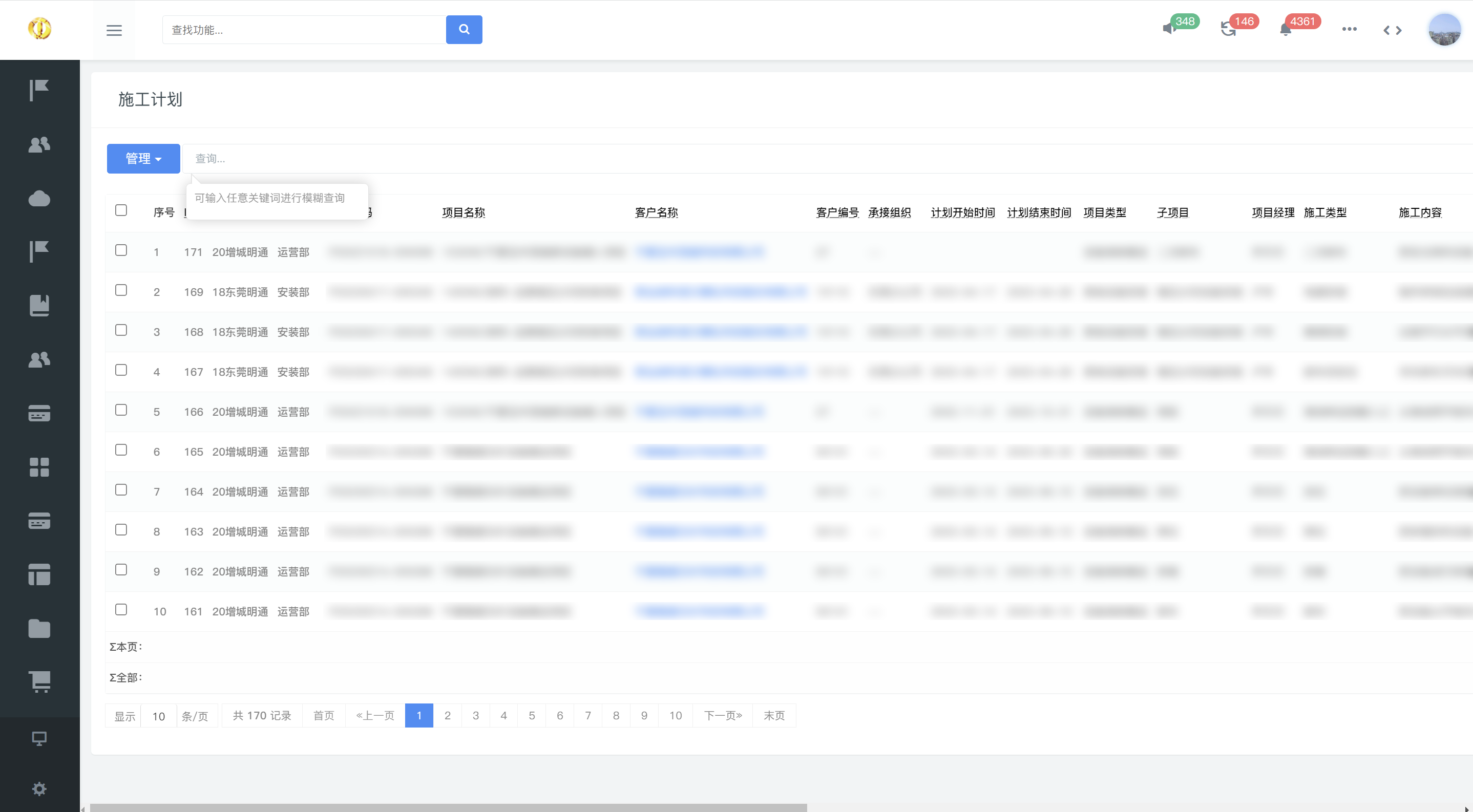The height and width of the screenshot is (812, 1473).
Task: Click the 10 条/页 page size selector
Action: pyautogui.click(x=158, y=716)
